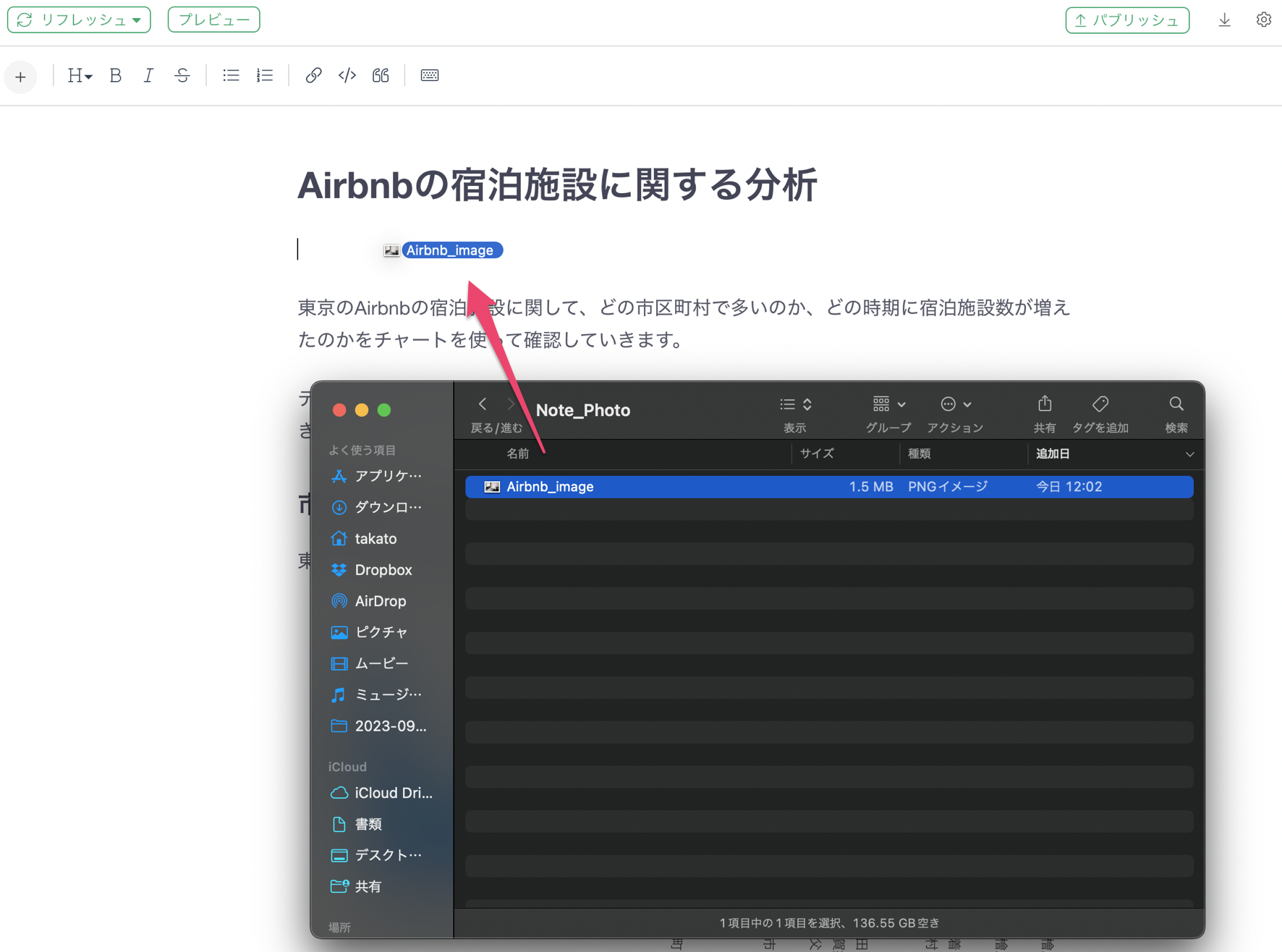The width and height of the screenshot is (1282, 952).
Task: Maximize the Finder window with green button
Action: tap(384, 410)
